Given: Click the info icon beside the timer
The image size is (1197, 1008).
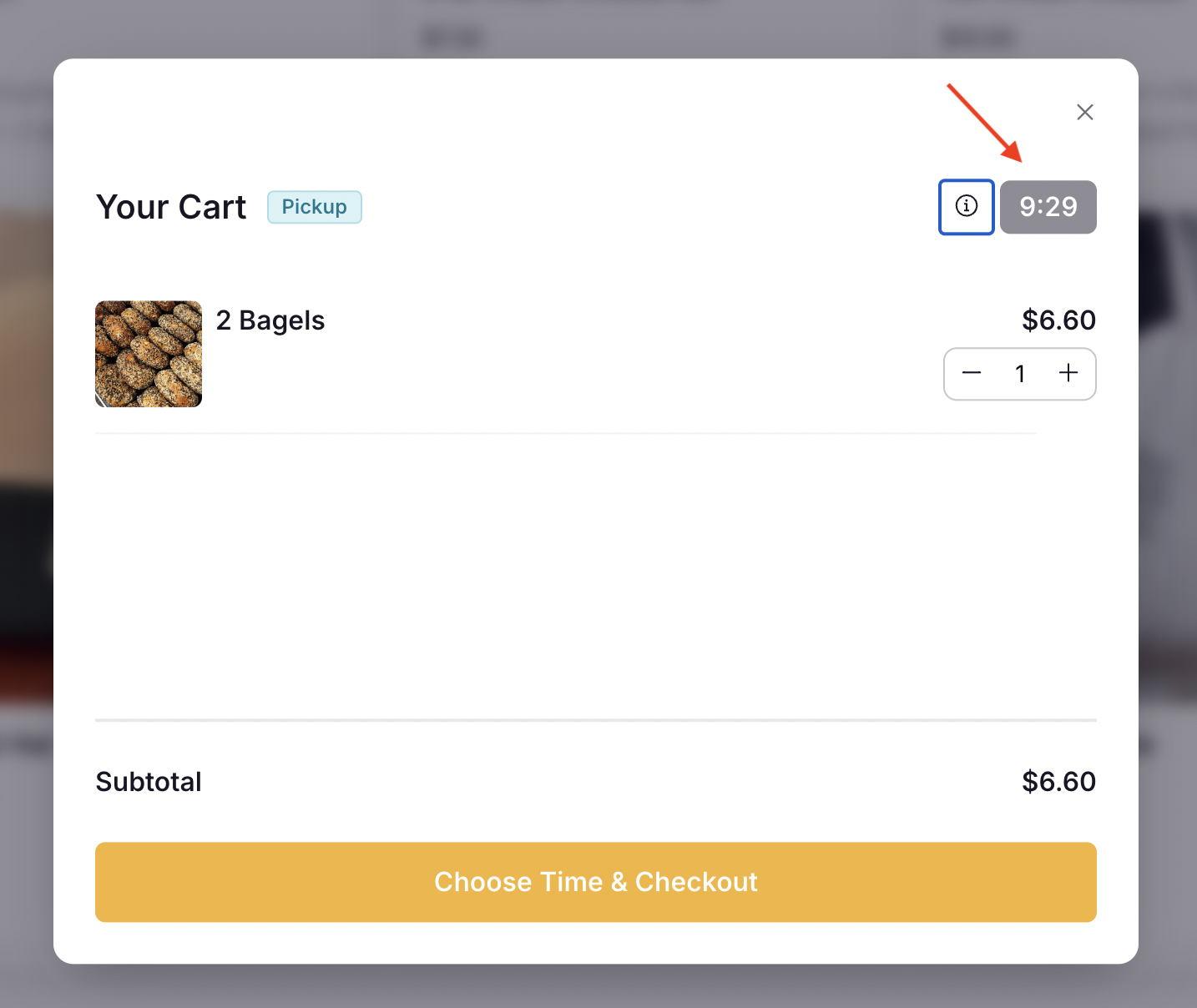Looking at the screenshot, I should click(966, 206).
